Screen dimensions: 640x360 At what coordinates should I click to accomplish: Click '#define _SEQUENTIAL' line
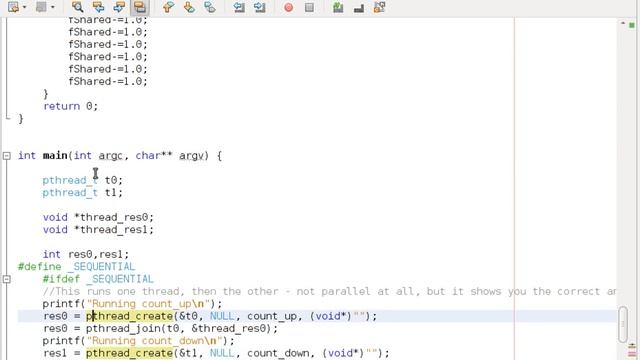(x=76, y=267)
